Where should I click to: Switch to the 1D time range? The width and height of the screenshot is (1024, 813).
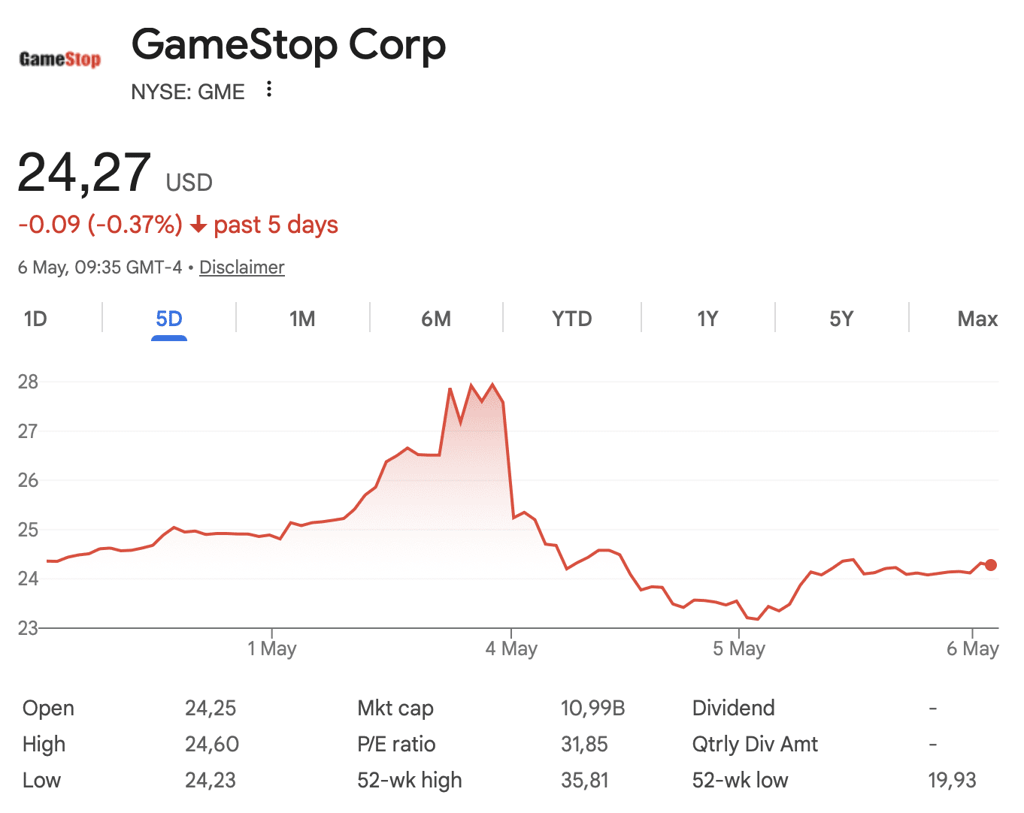35,319
